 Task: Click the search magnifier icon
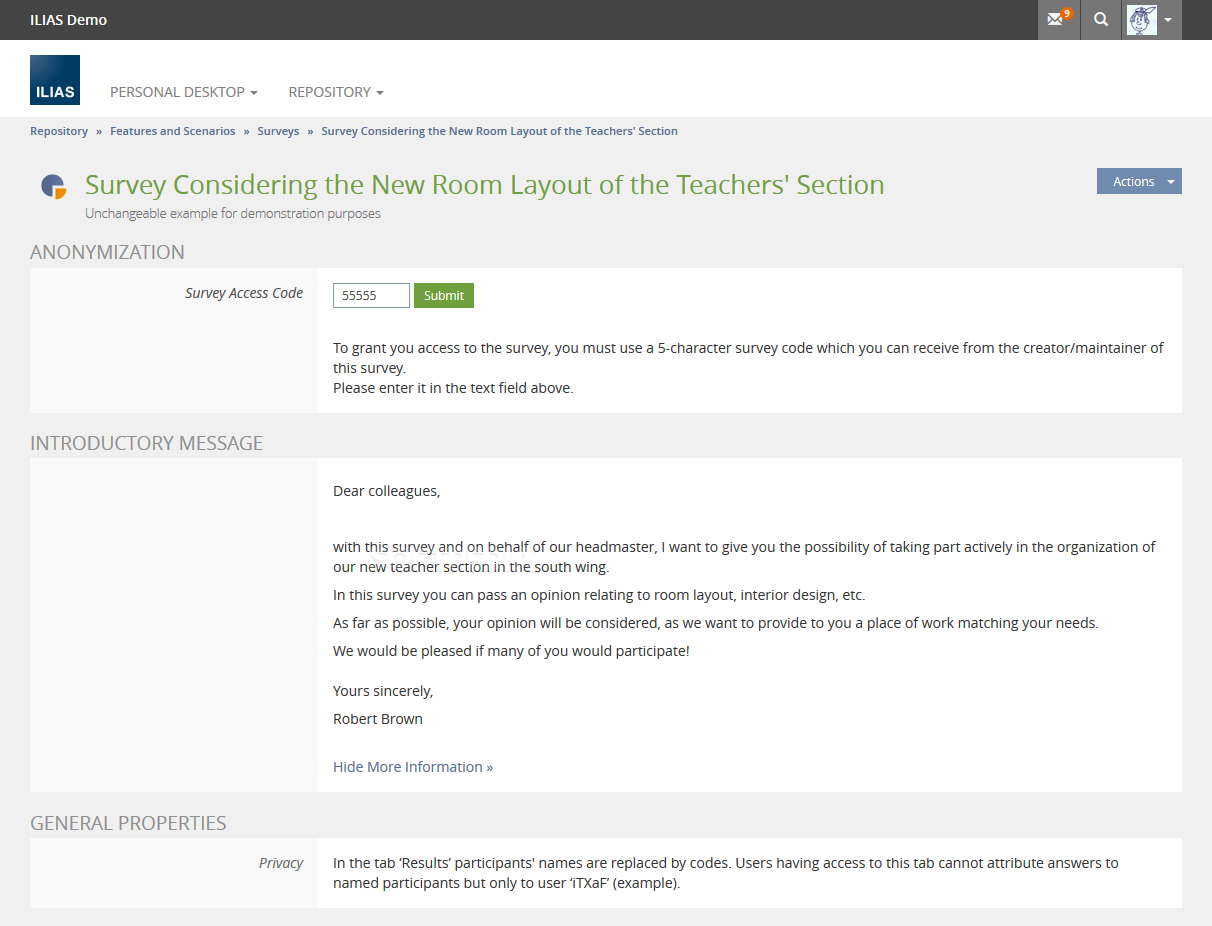[1101, 19]
